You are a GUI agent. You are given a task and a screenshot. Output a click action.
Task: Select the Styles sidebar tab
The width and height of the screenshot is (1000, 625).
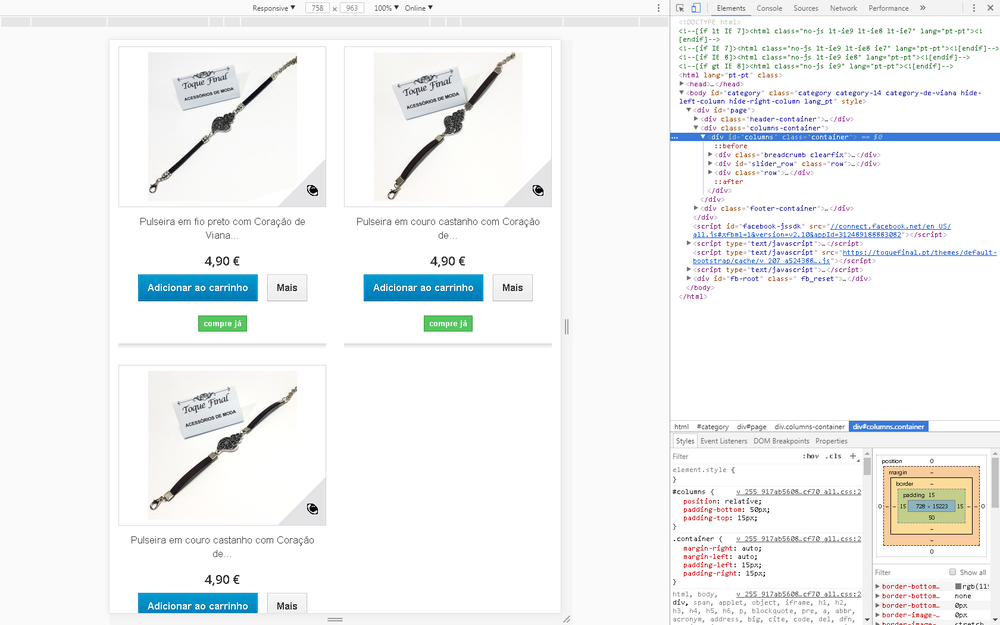pyautogui.click(x=685, y=441)
